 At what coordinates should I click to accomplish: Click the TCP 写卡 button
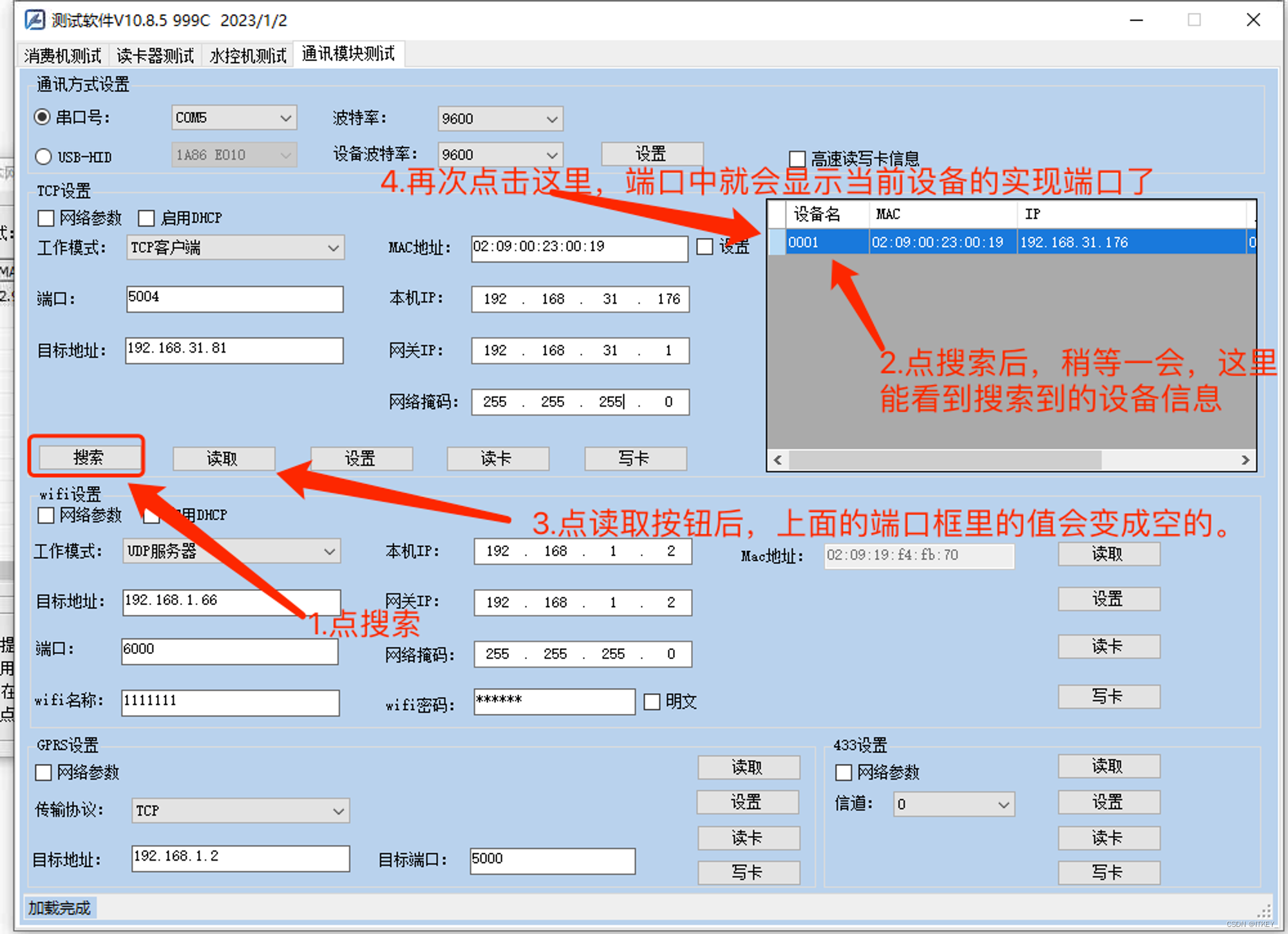click(635, 458)
